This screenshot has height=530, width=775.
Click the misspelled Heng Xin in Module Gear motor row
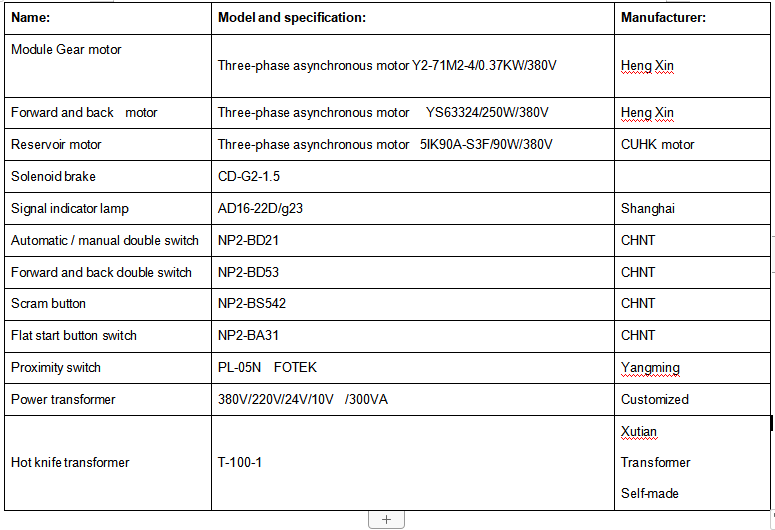tap(647, 66)
